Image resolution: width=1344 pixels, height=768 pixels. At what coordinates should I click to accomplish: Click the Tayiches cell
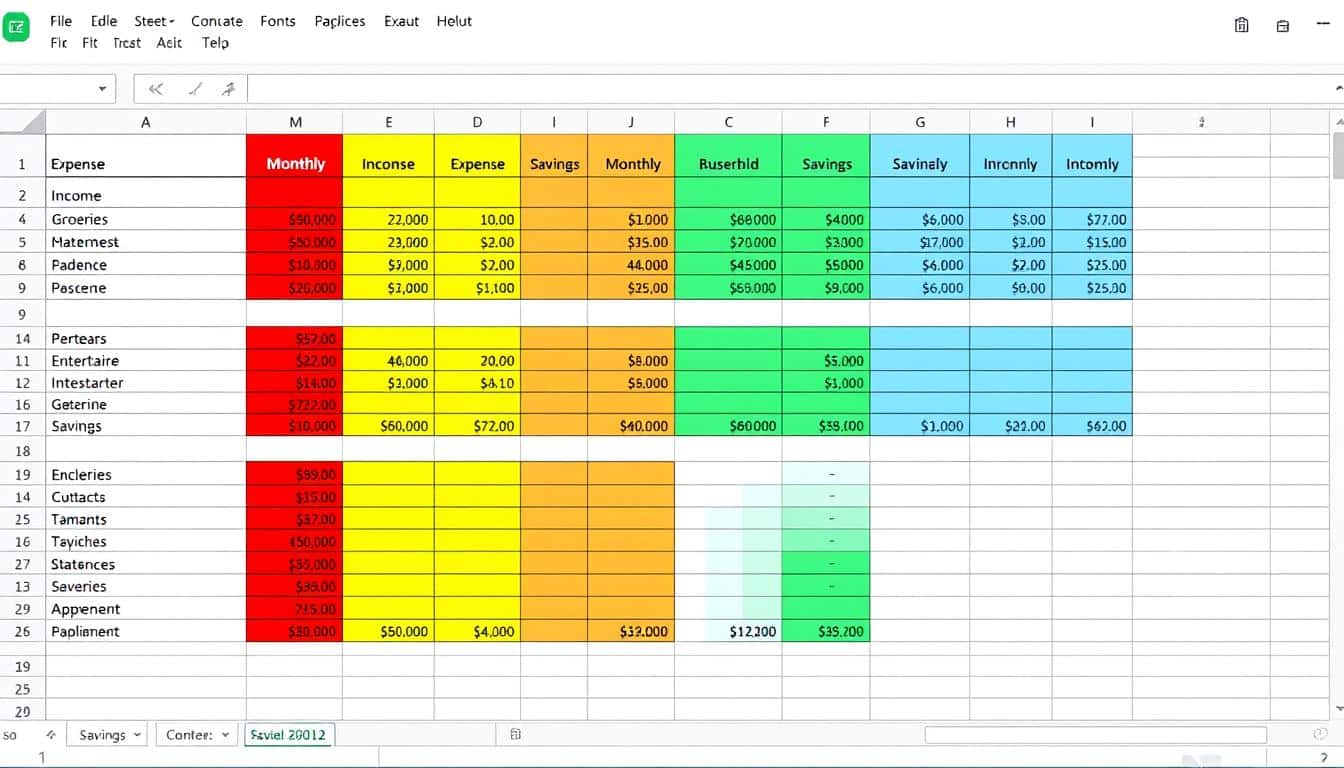(x=146, y=542)
